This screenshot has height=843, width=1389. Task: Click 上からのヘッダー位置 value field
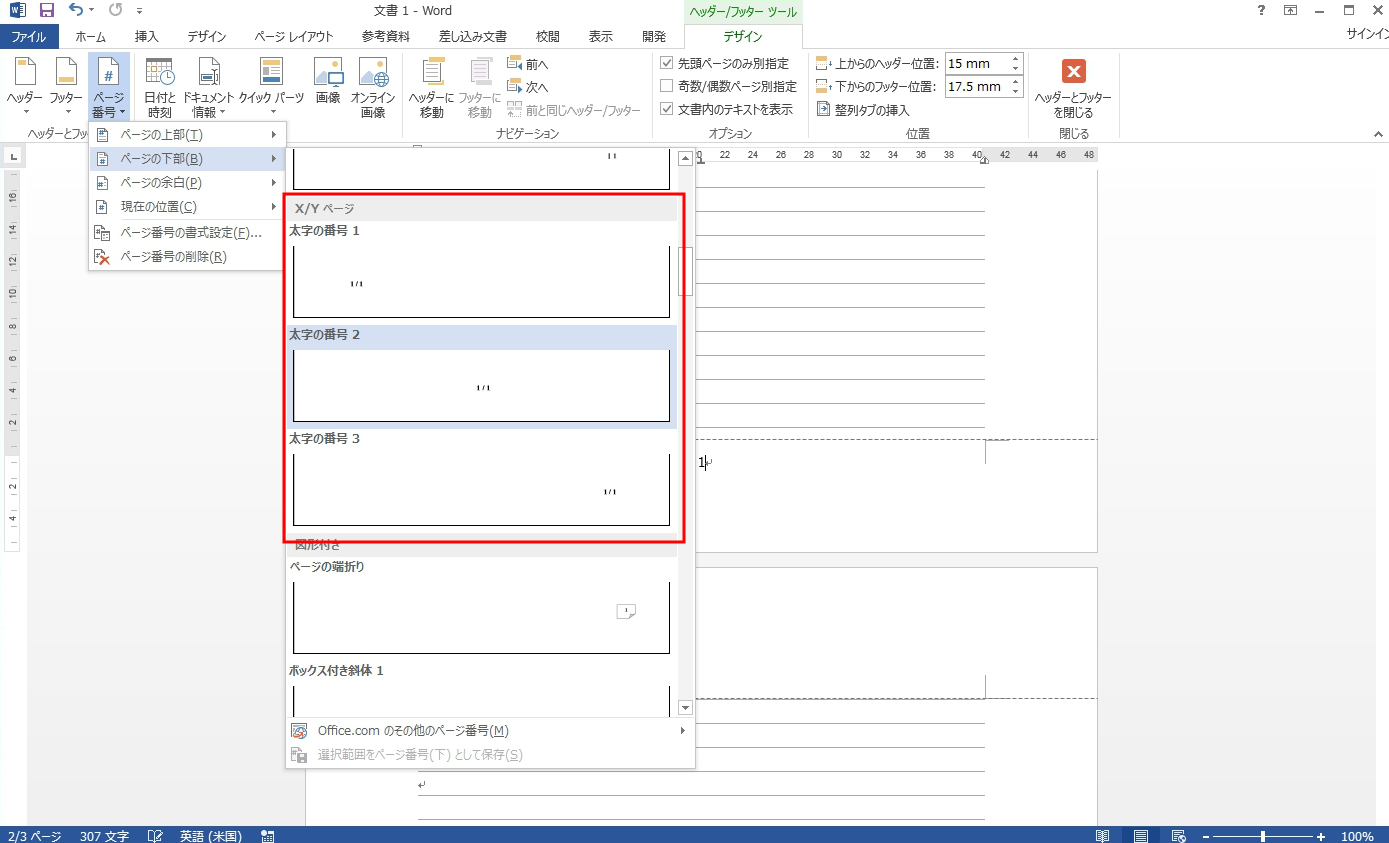tap(976, 63)
